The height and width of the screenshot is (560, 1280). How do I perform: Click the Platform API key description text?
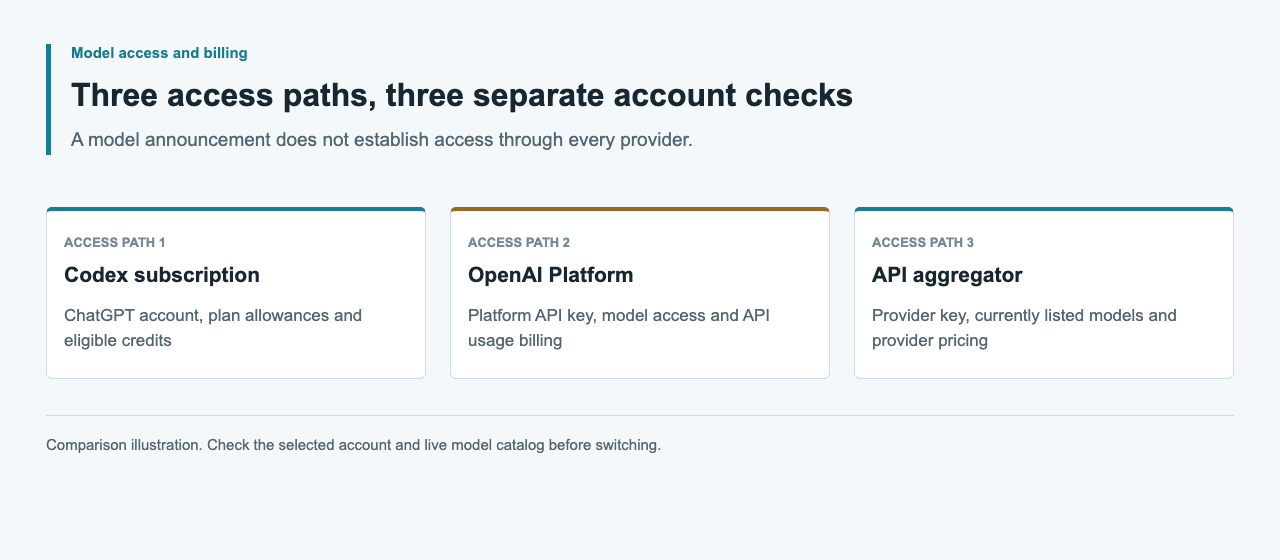coord(619,328)
